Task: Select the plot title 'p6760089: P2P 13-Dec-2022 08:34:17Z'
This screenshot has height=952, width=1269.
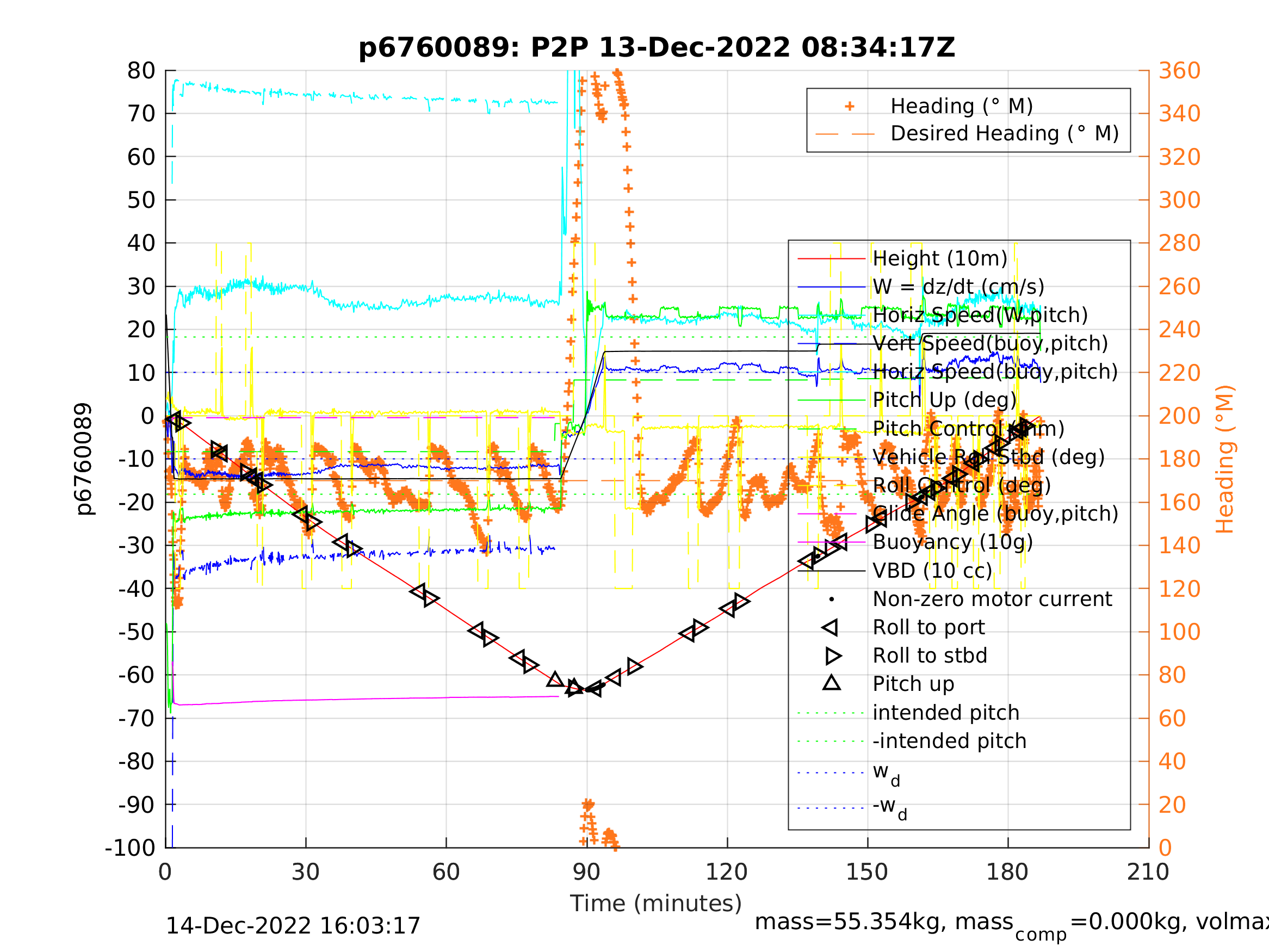Action: click(x=657, y=48)
